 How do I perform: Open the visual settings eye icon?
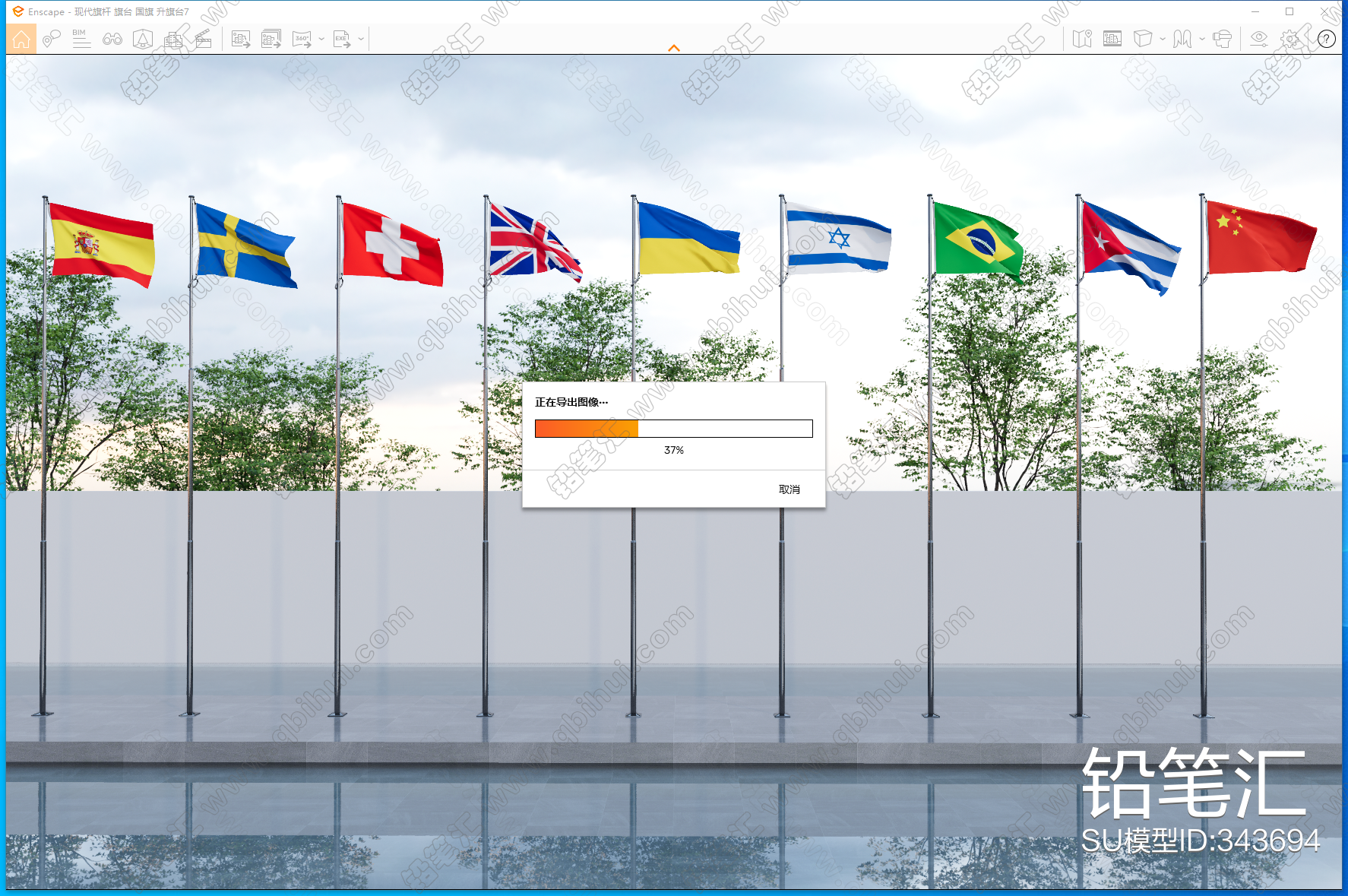(1259, 39)
